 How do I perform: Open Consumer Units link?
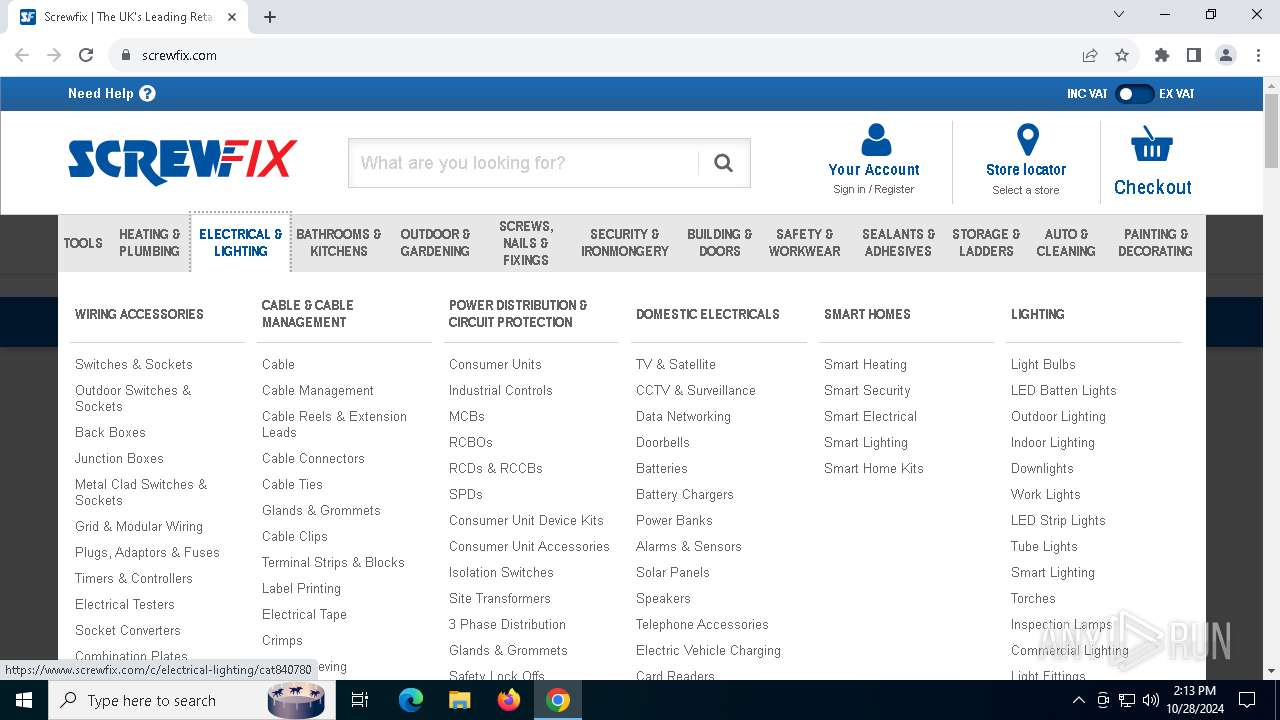pyautogui.click(x=495, y=364)
